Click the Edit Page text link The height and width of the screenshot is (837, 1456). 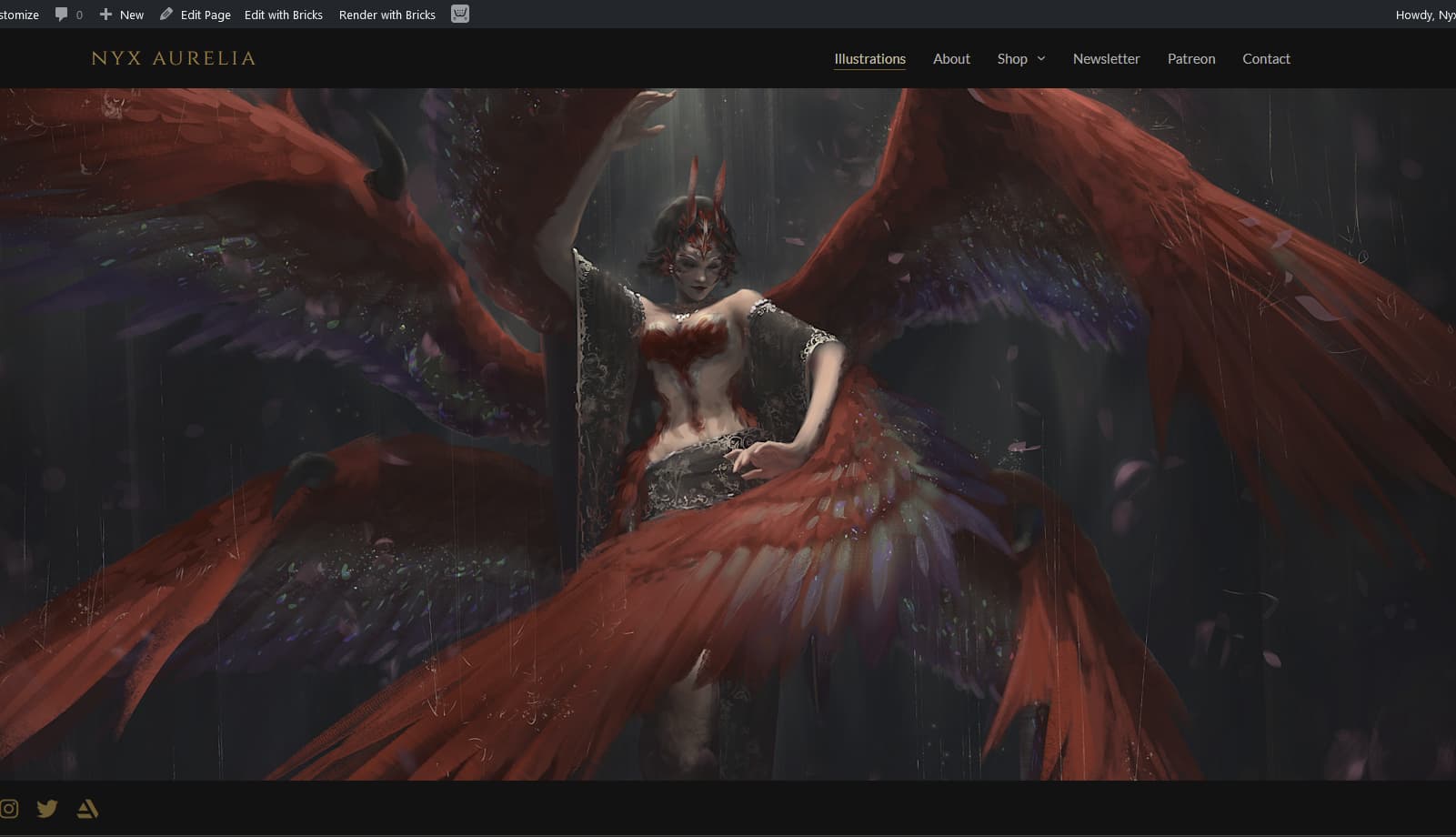(x=206, y=15)
